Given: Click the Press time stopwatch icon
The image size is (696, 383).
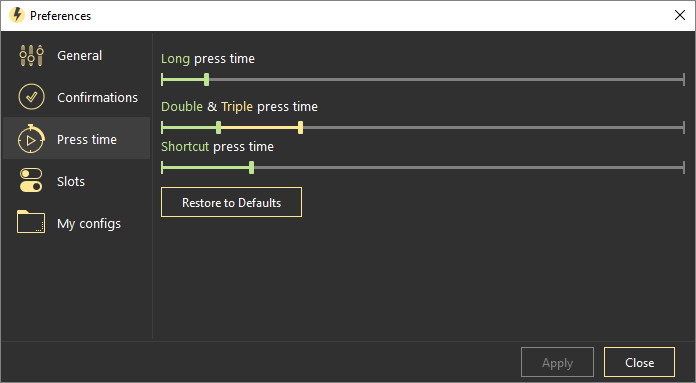Looking at the screenshot, I should (x=31, y=139).
